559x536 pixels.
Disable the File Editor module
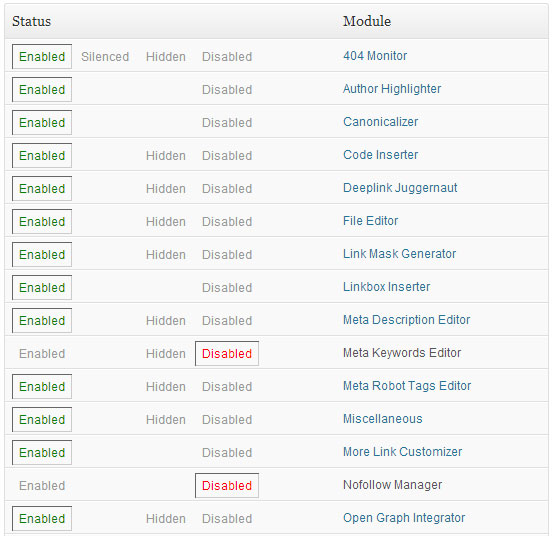point(227,221)
